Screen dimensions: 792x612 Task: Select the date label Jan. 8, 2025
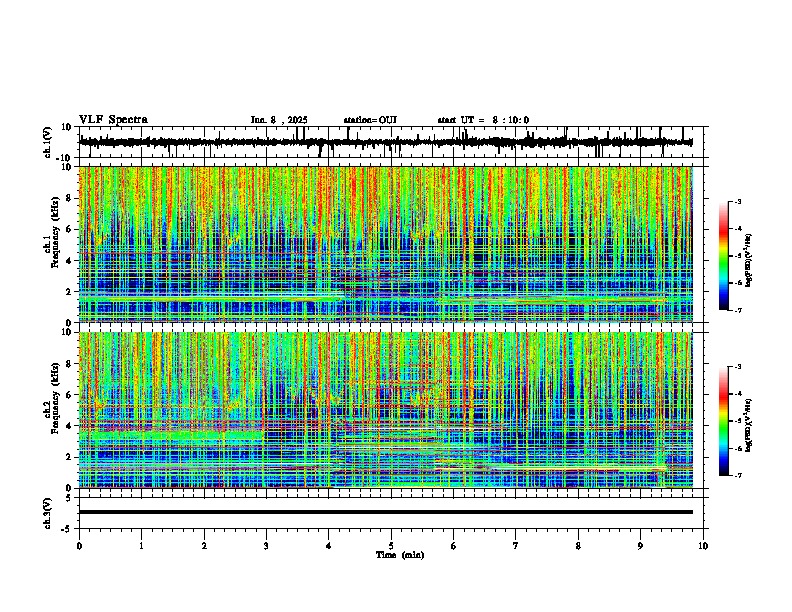(x=279, y=120)
